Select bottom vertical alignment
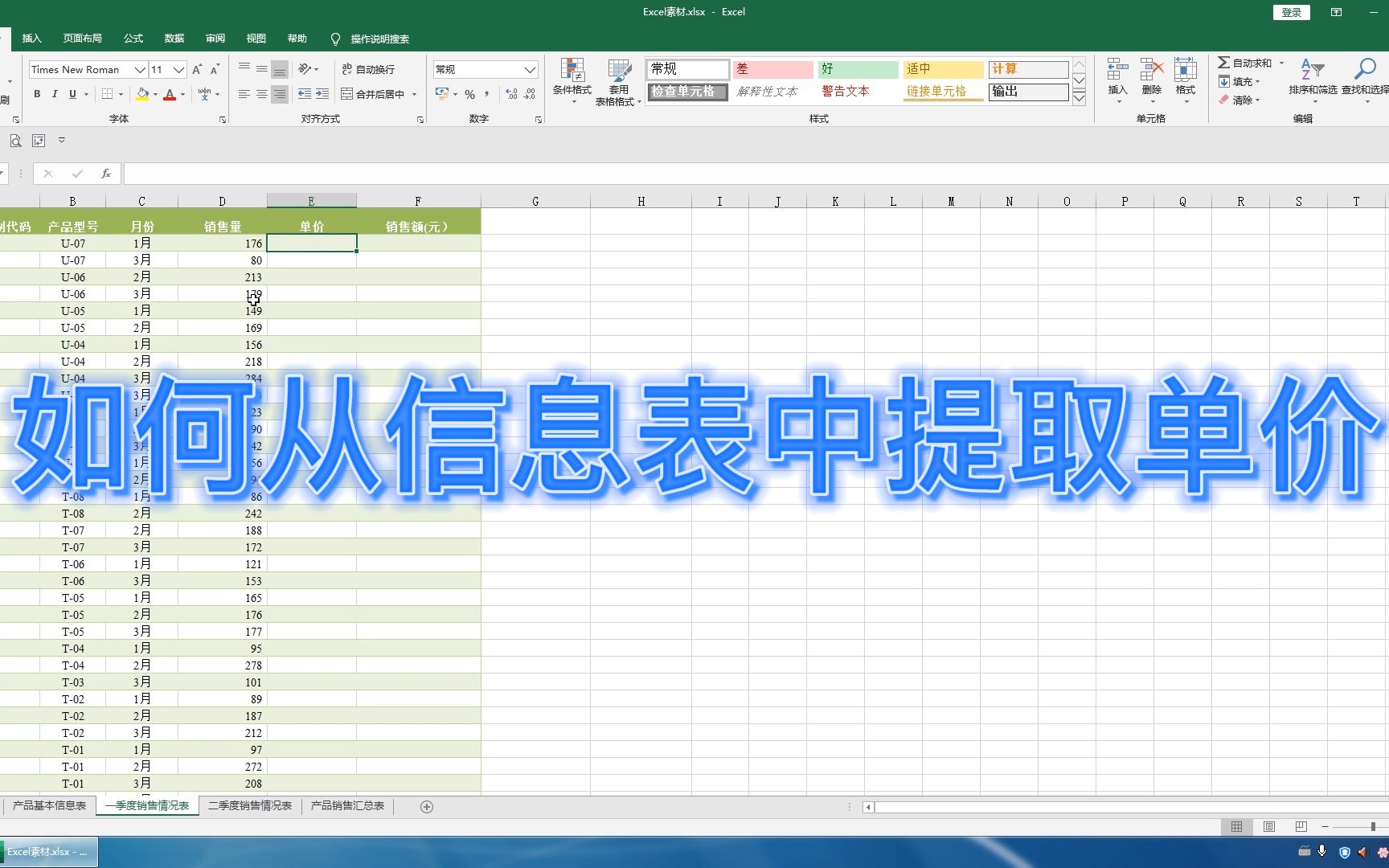The width and height of the screenshot is (1389, 868). (280, 69)
